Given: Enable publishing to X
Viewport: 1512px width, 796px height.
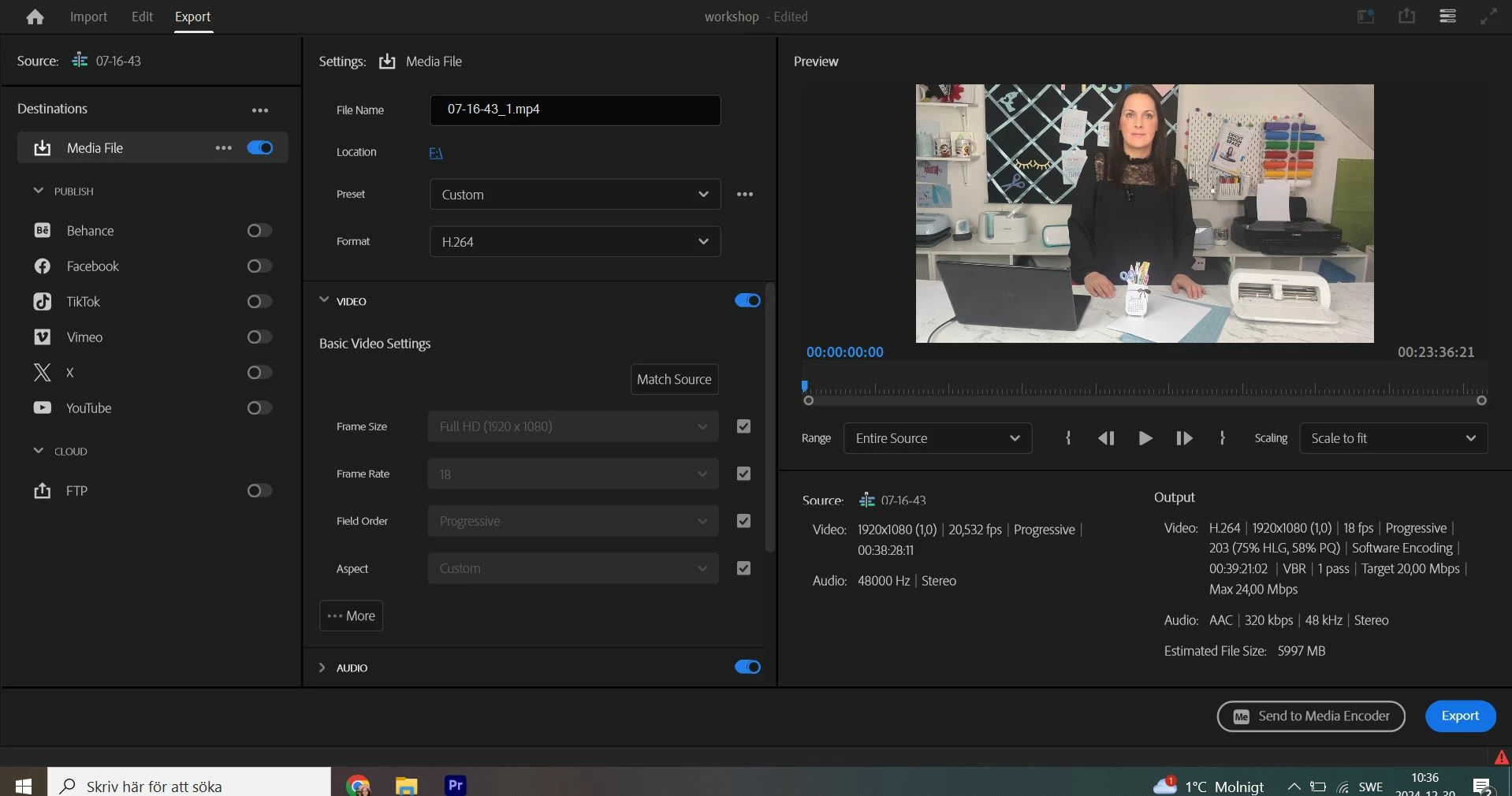Looking at the screenshot, I should 259,373.
